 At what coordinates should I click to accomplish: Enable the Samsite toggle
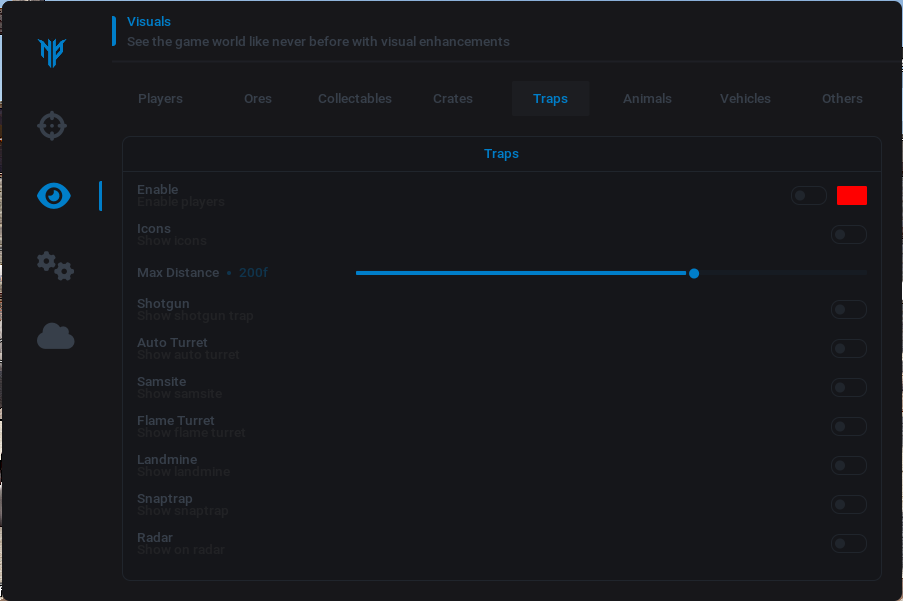[x=848, y=388]
